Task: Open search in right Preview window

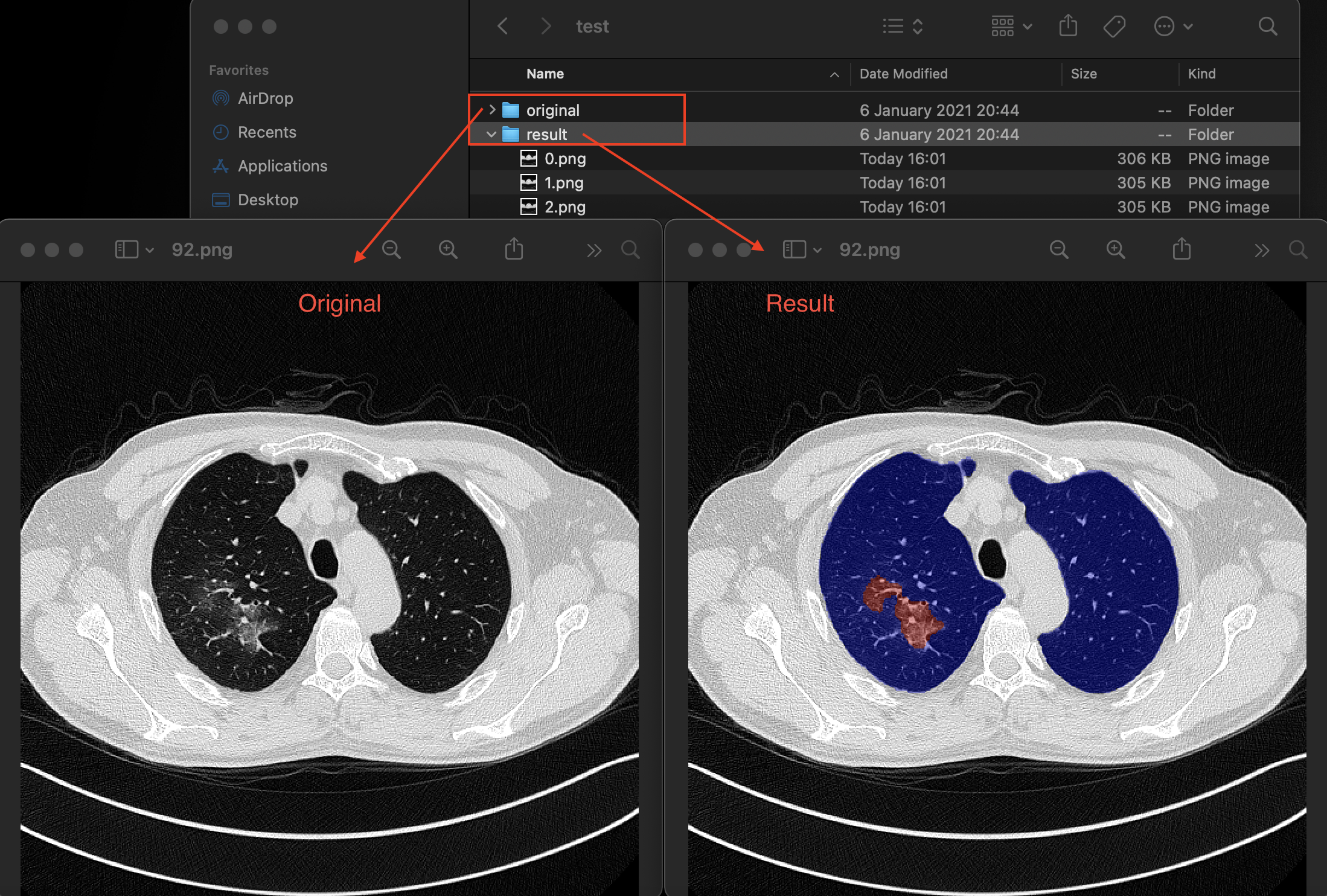Action: 1297,249
